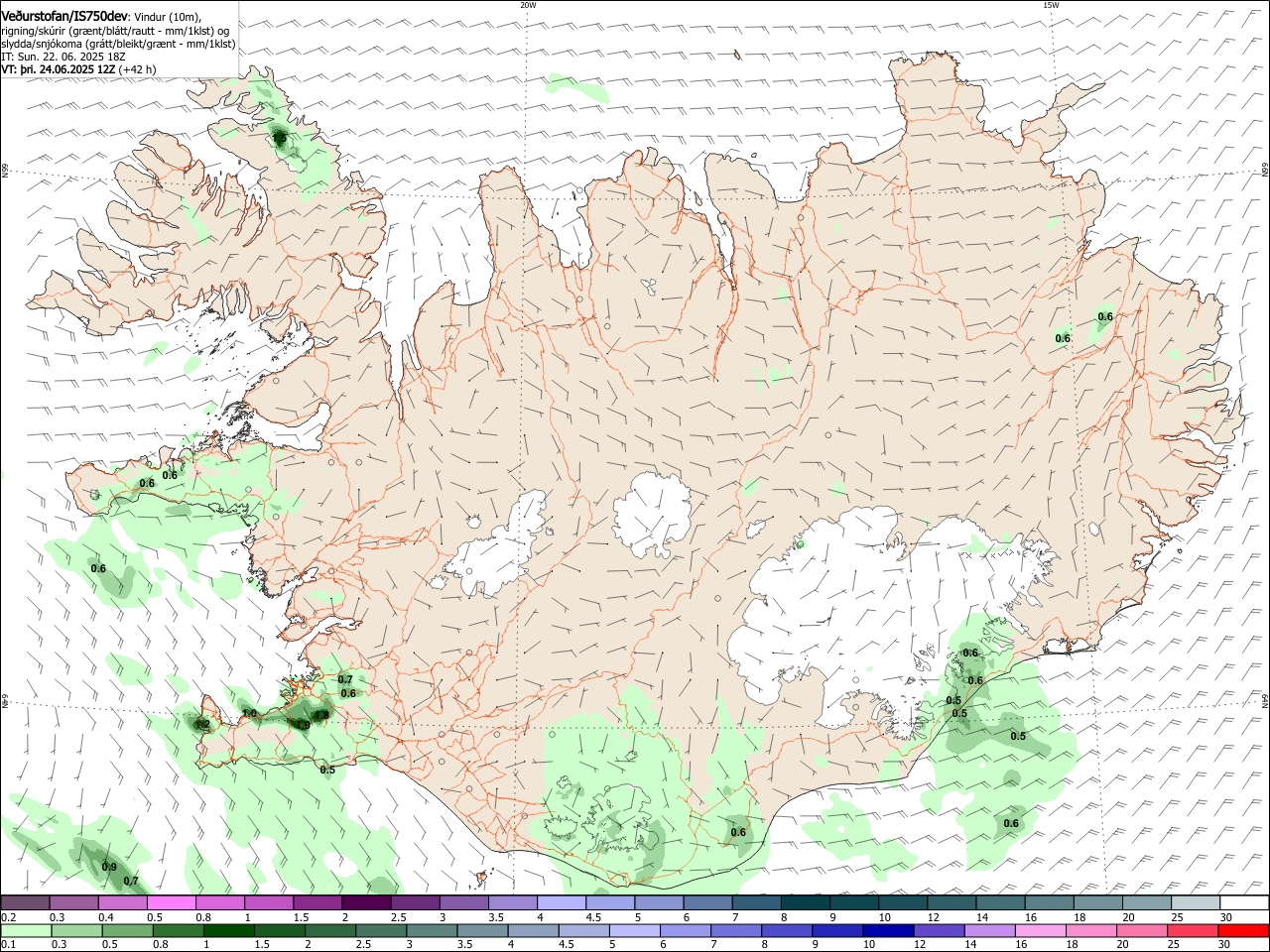This screenshot has width=1270, height=952.
Task: Click the 'Vindur (10m),' text in the header
Action: (x=168, y=17)
